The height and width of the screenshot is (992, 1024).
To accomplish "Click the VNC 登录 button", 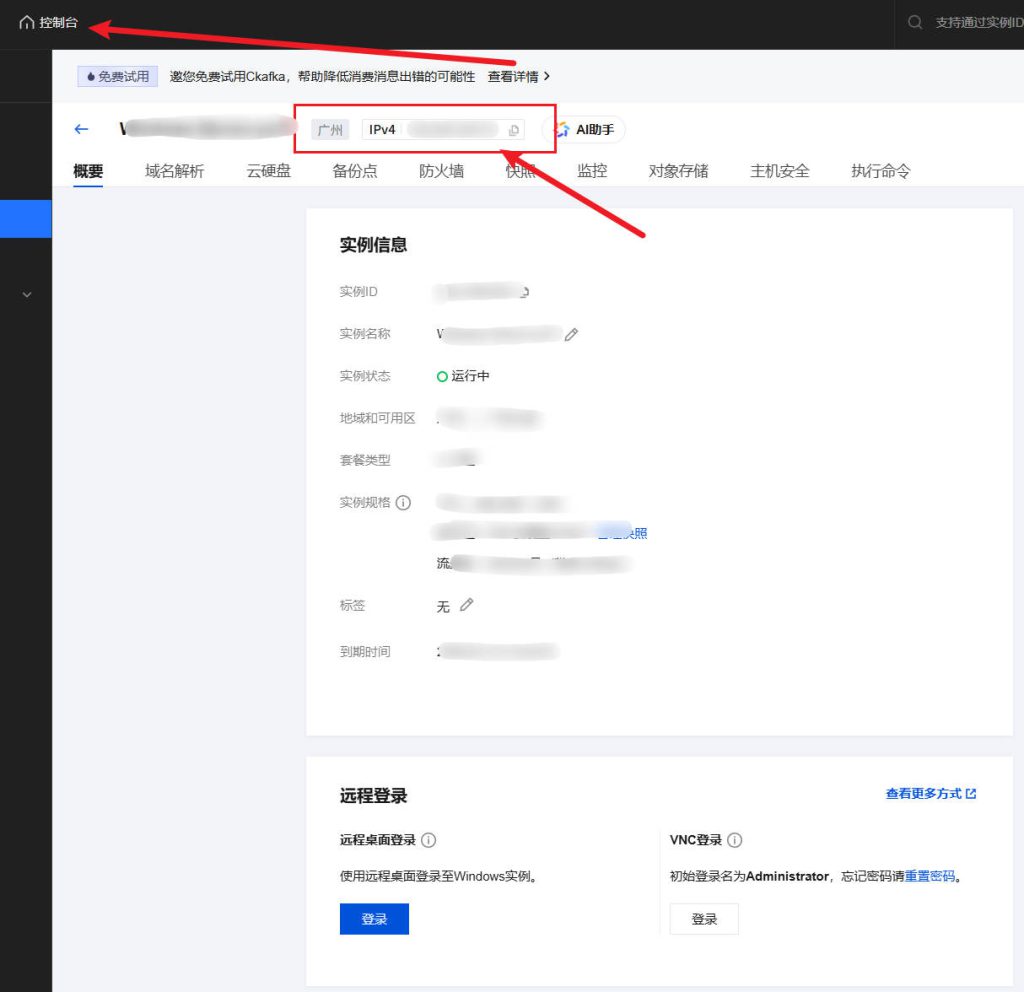I will [704, 919].
